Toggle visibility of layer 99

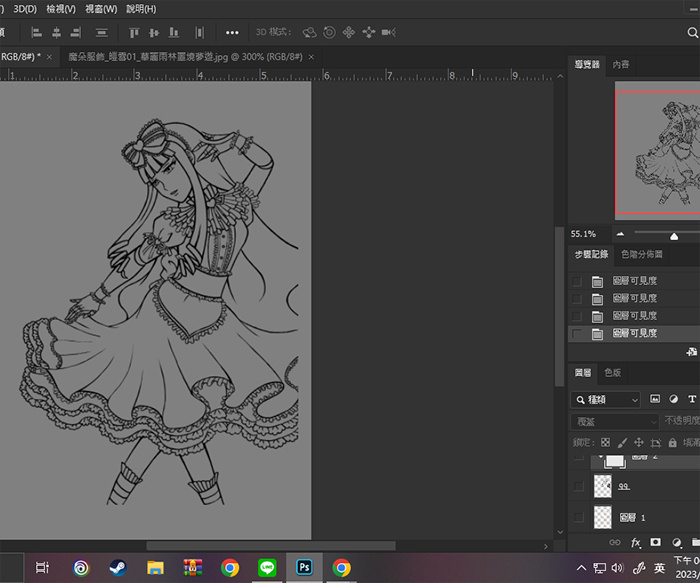click(579, 486)
